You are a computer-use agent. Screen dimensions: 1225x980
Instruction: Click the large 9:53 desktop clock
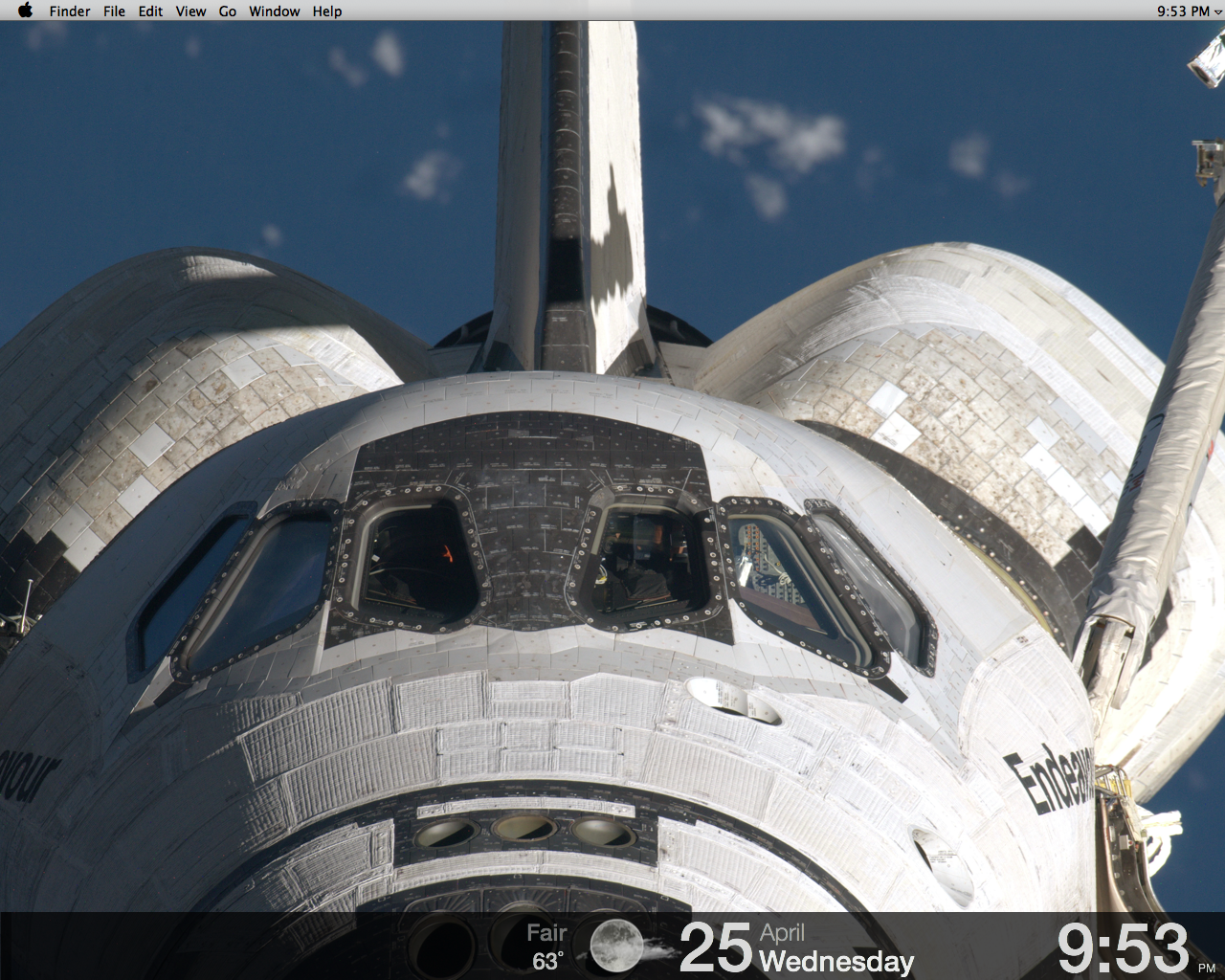click(1124, 948)
